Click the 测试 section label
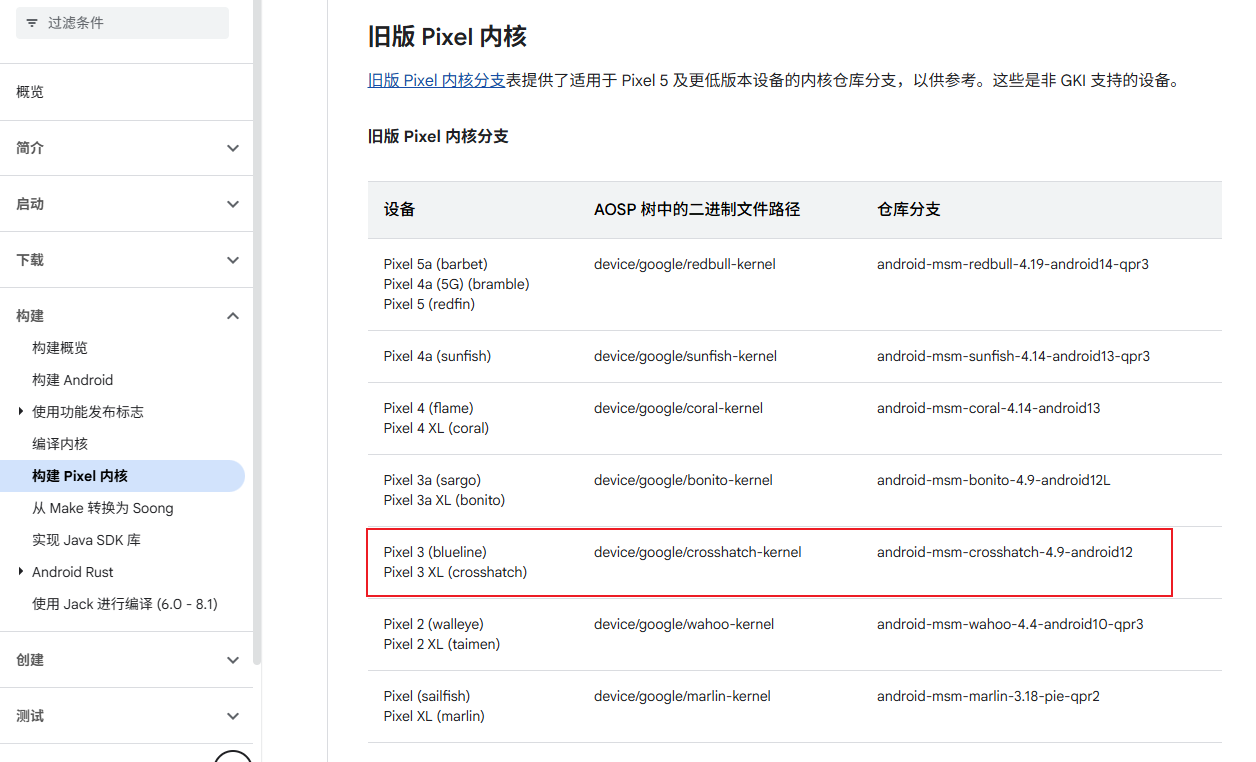The height and width of the screenshot is (762, 1256). (x=30, y=716)
